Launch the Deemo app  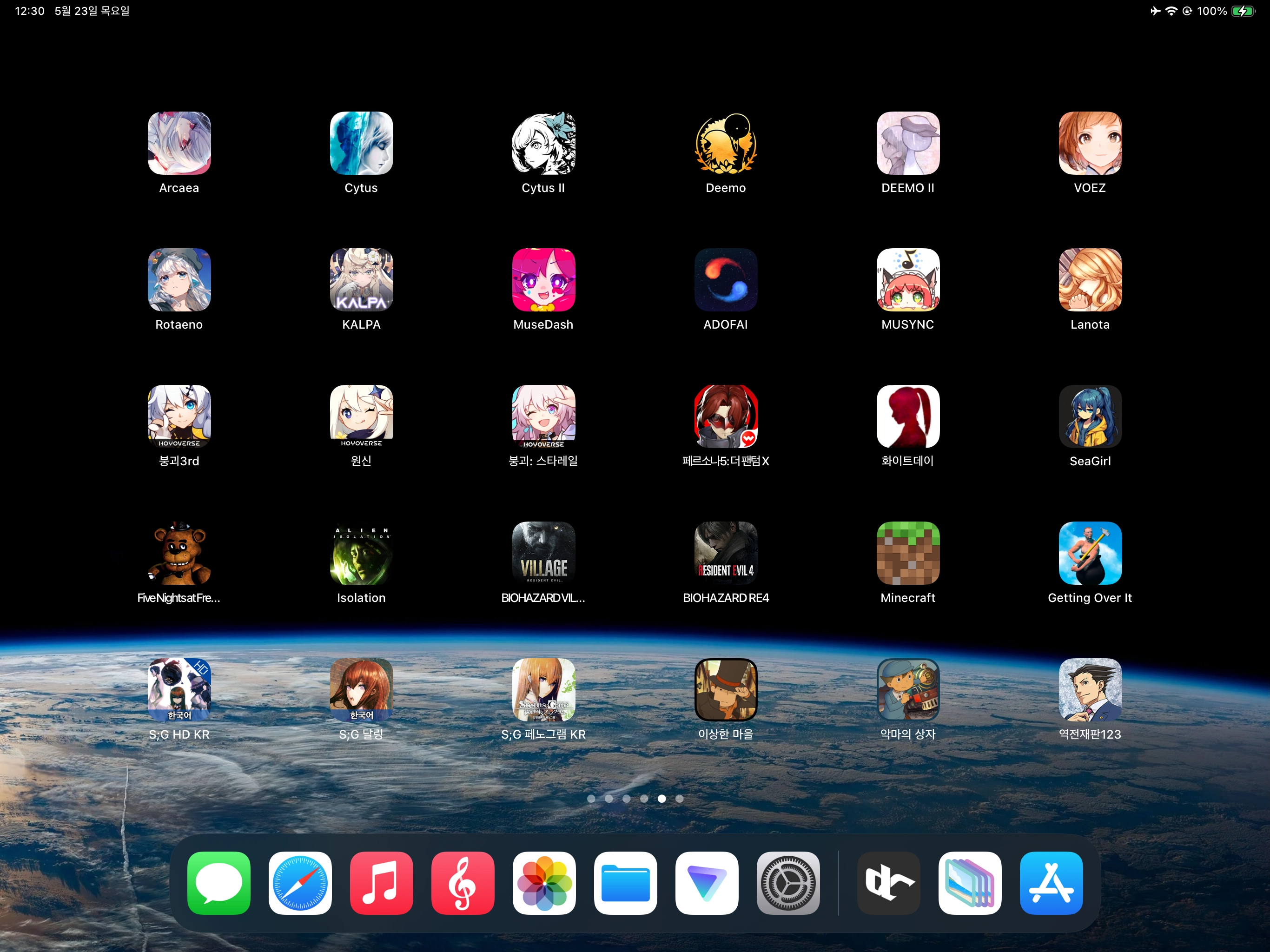pyautogui.click(x=726, y=143)
